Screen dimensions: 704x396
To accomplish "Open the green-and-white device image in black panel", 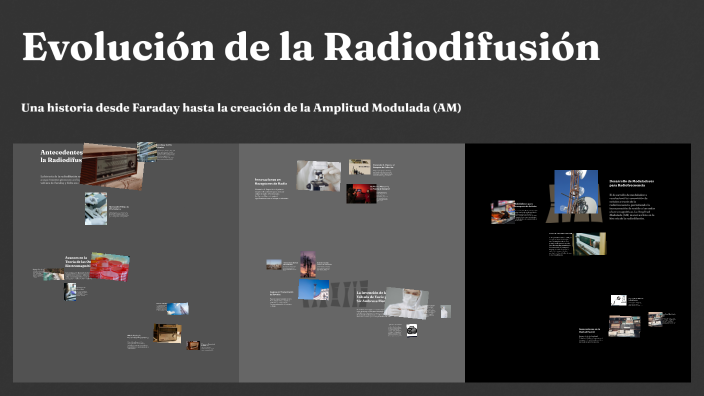I will 590,244.
